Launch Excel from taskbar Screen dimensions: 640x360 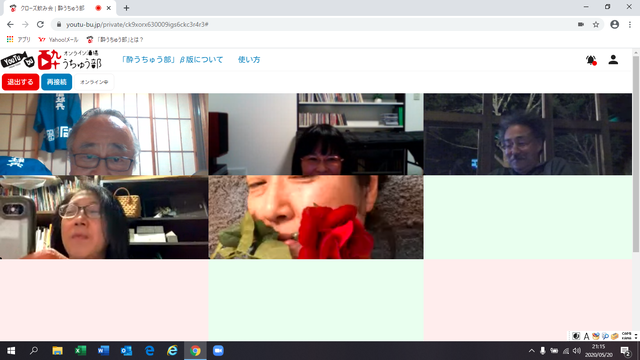click(80, 351)
